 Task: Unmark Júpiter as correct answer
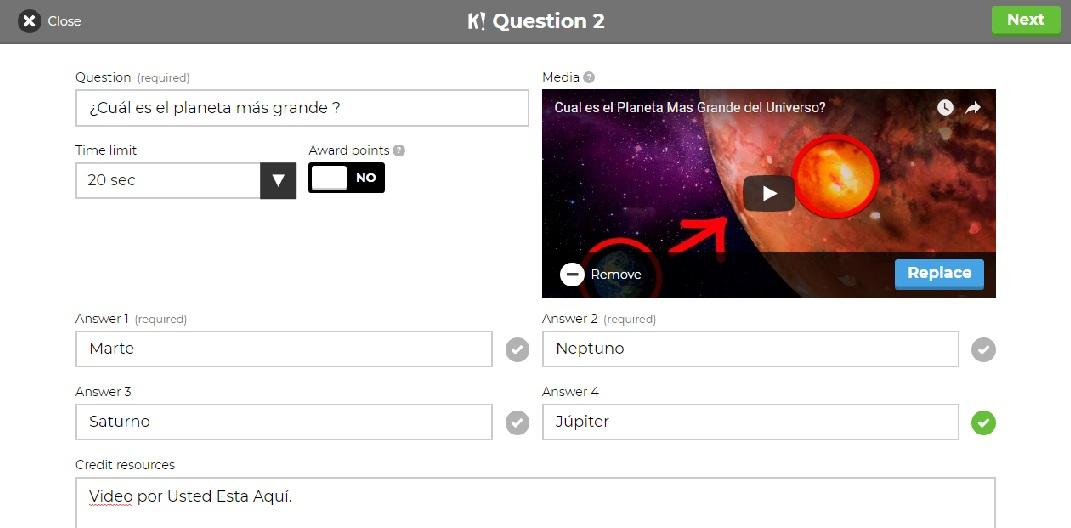pos(984,423)
